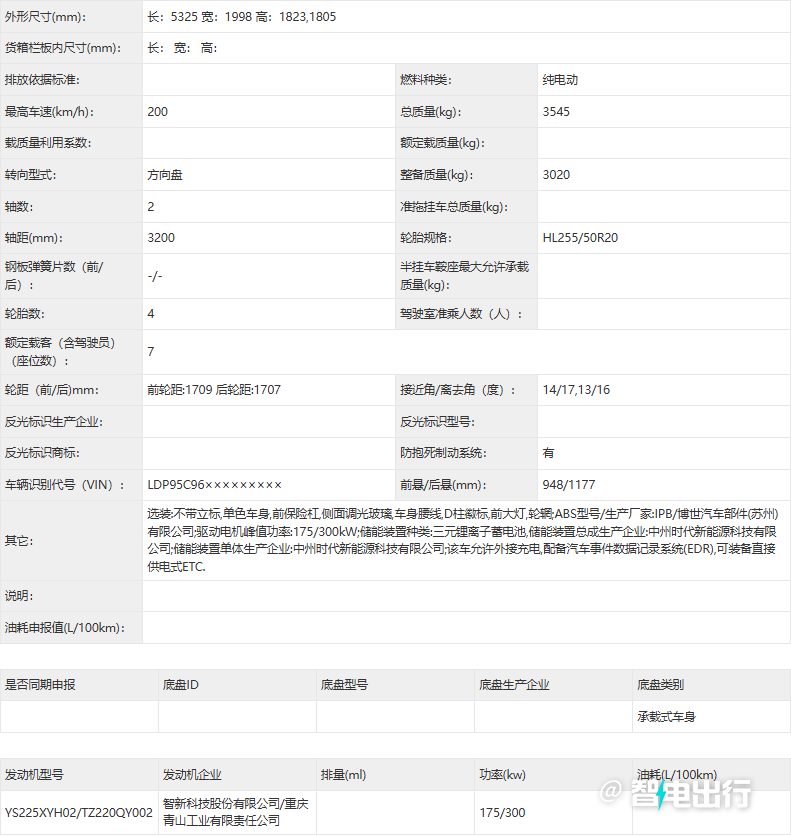Click the 排放依据标准 label
The image size is (791, 837).
[42, 80]
